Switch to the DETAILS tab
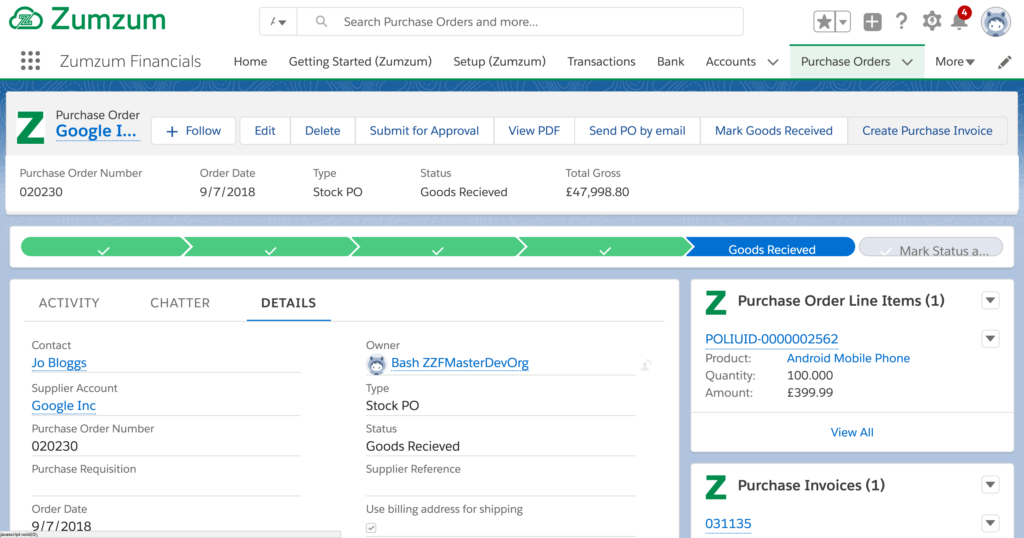This screenshot has width=1024, height=538. (289, 303)
